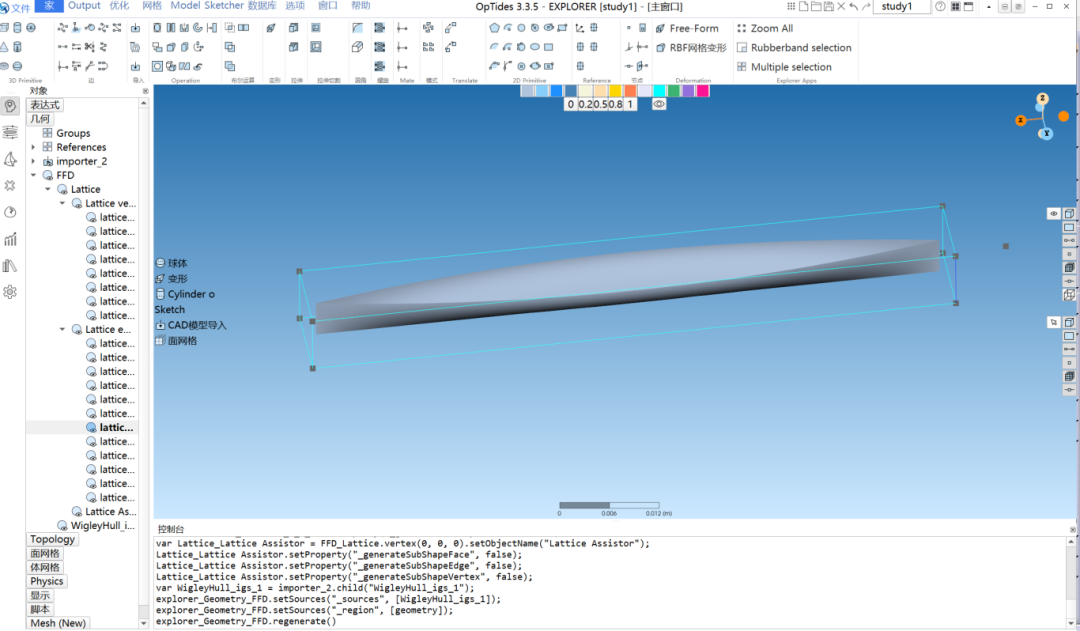Select the cylinder 3D primitive tool

tap(17, 28)
